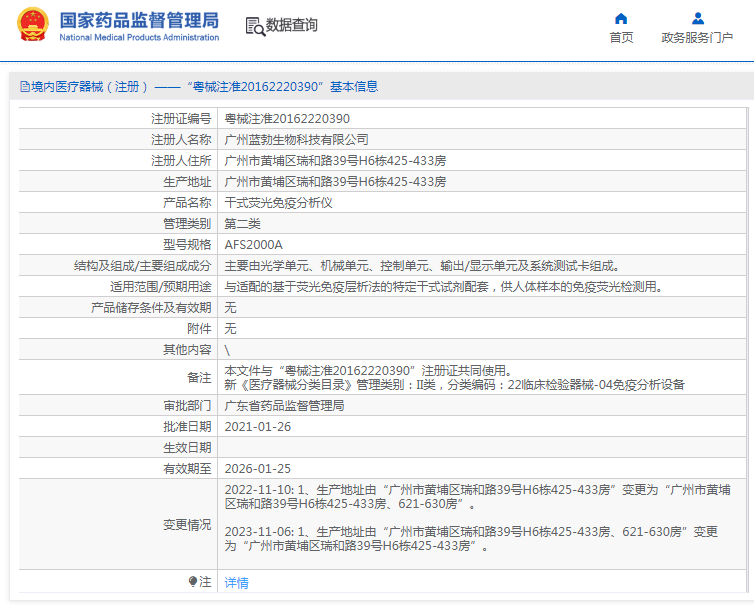Click the 变更情况 label
The width and height of the screenshot is (754, 605).
pos(187,525)
